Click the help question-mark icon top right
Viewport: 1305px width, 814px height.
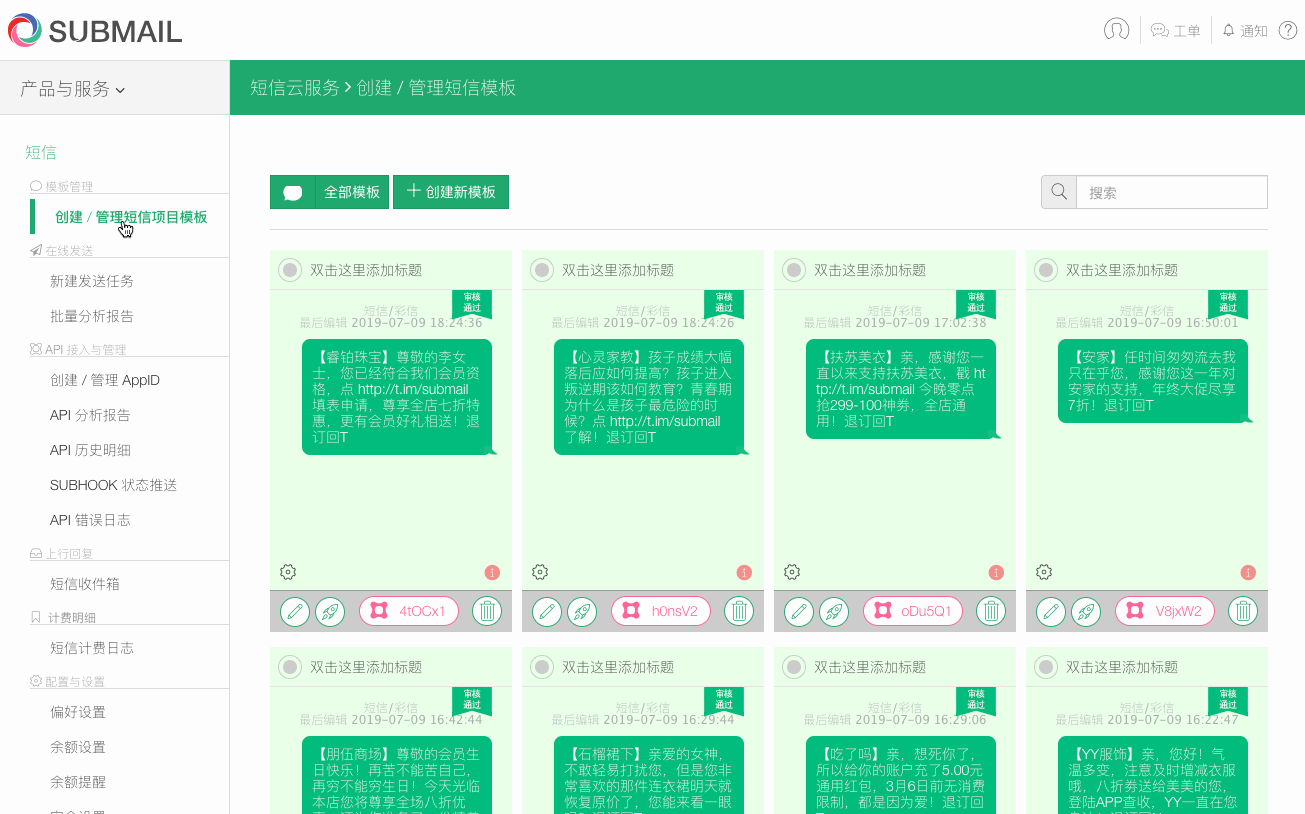[x=1288, y=29]
